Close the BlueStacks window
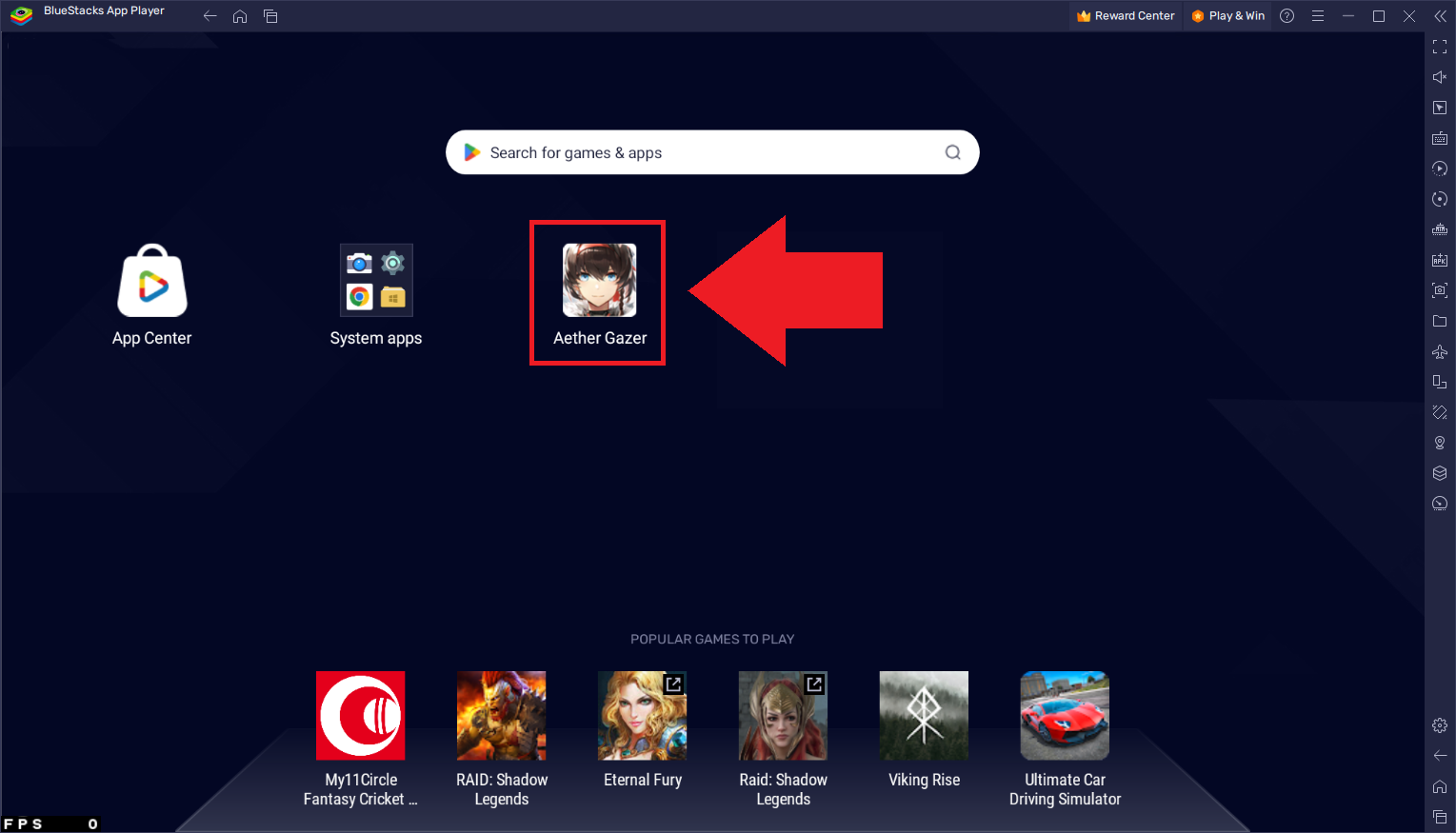The width and height of the screenshot is (1456, 833). (x=1409, y=16)
